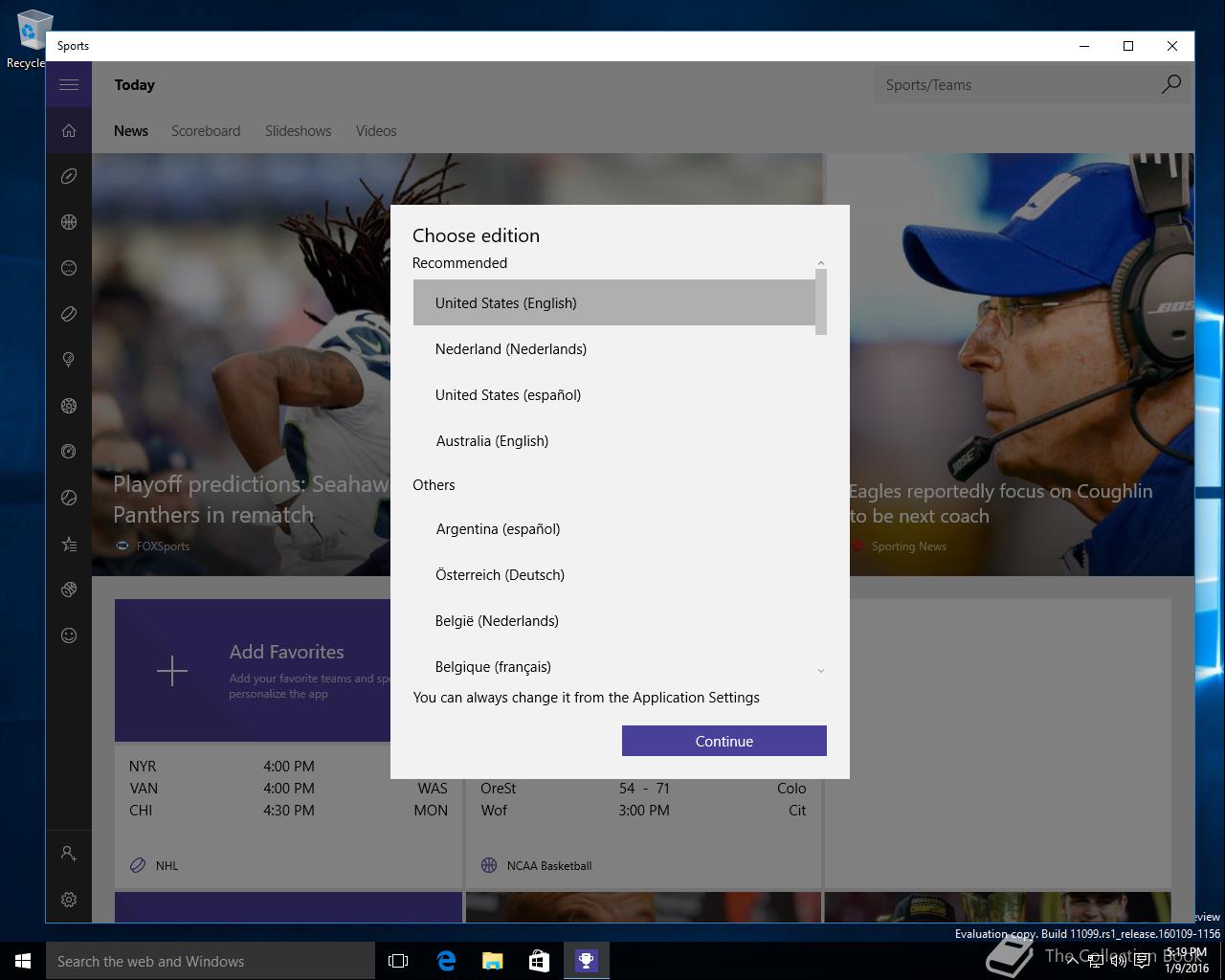Click the Sports/Teams search field
The image size is (1225, 980).
1013,84
